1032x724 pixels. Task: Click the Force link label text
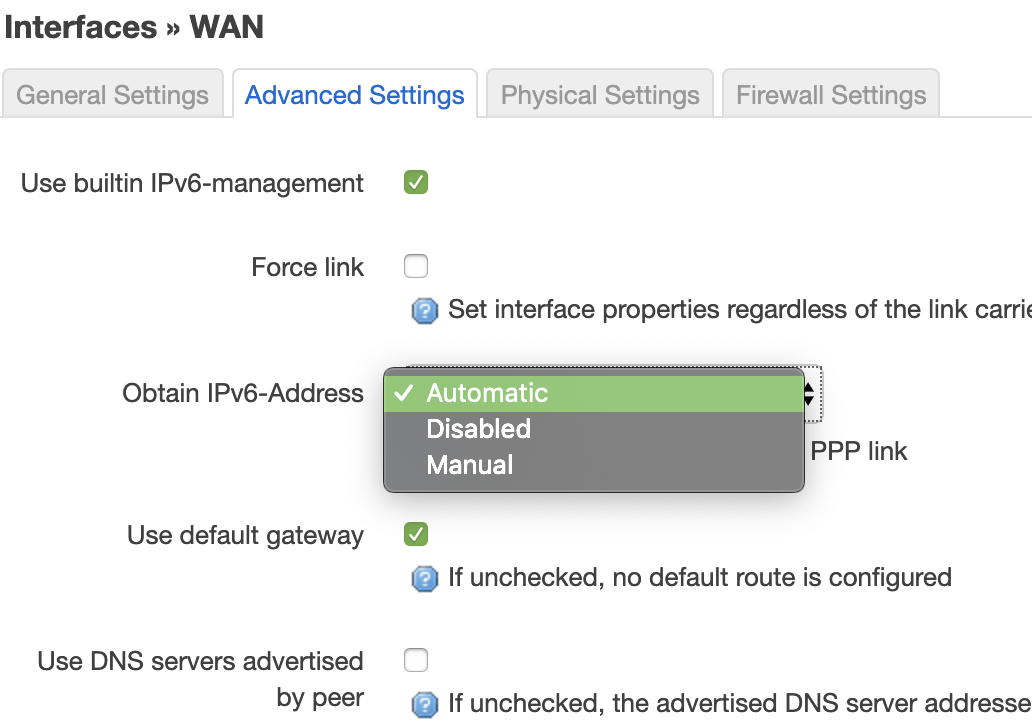(x=308, y=268)
